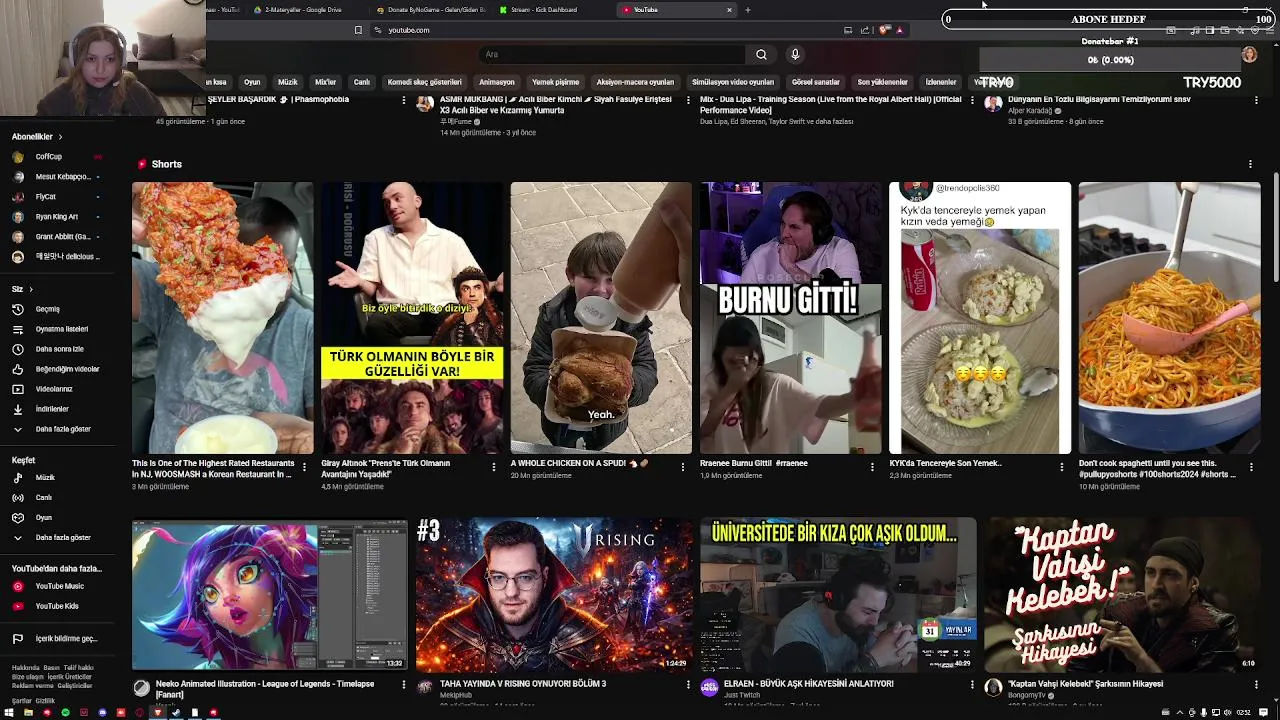Open Daha sonra izle list
This screenshot has height=720, width=1280.
59,349
